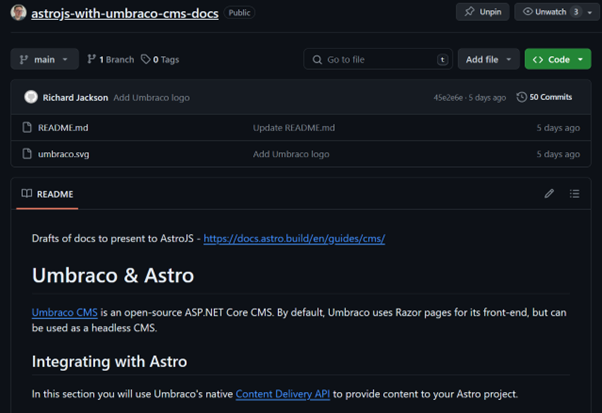602x413 pixels.
Task: Click the Public visibility badge
Action: [x=239, y=13]
